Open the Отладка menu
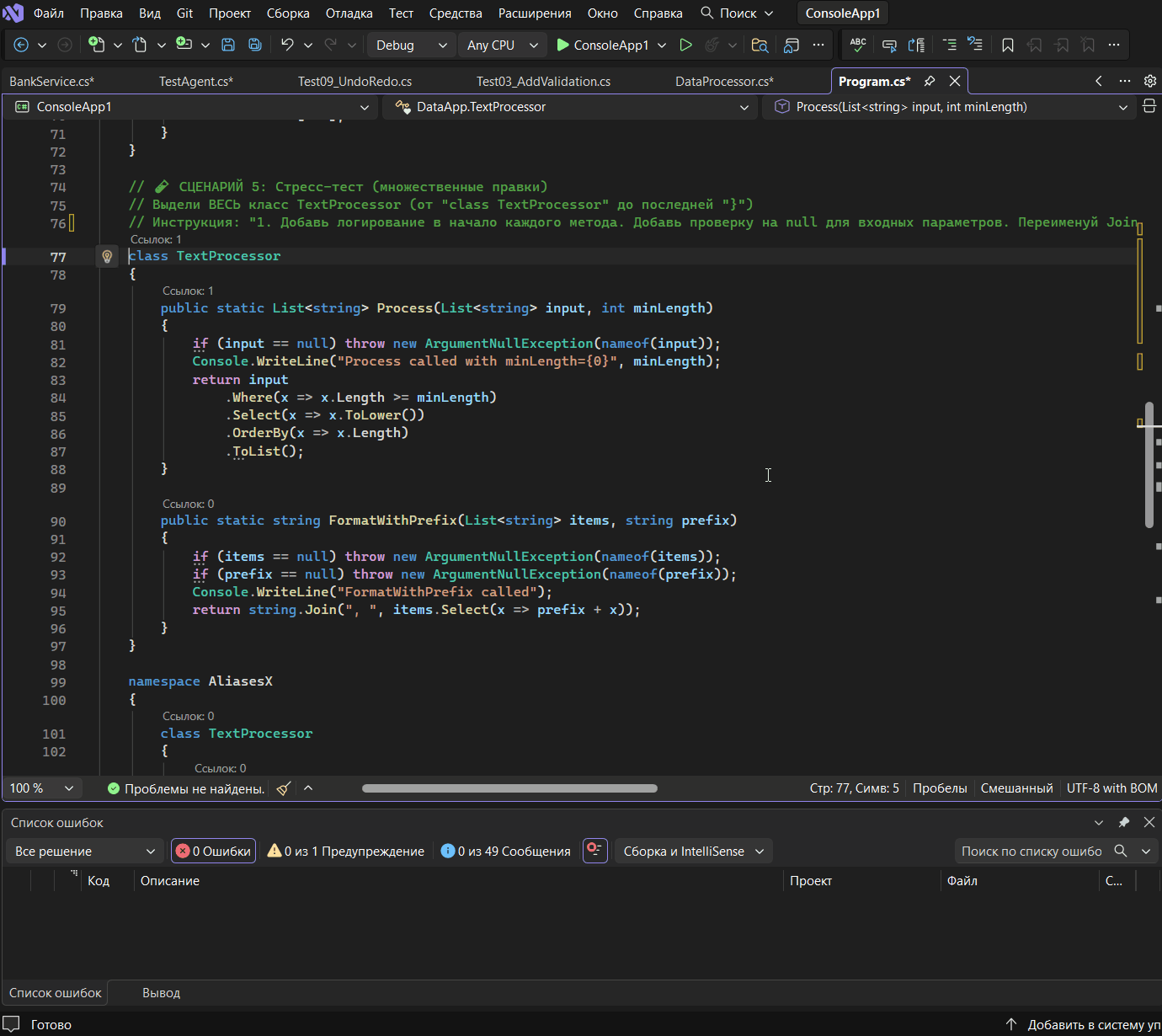Screen dimensions: 1162x1036 click(x=349, y=13)
